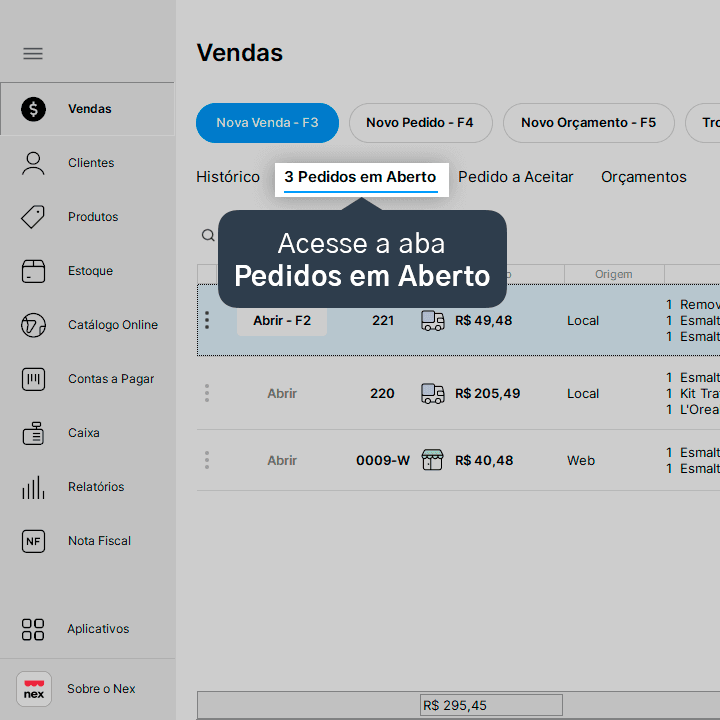Click the Aplicativos grid icon
This screenshot has width=720, height=720.
coord(33,630)
